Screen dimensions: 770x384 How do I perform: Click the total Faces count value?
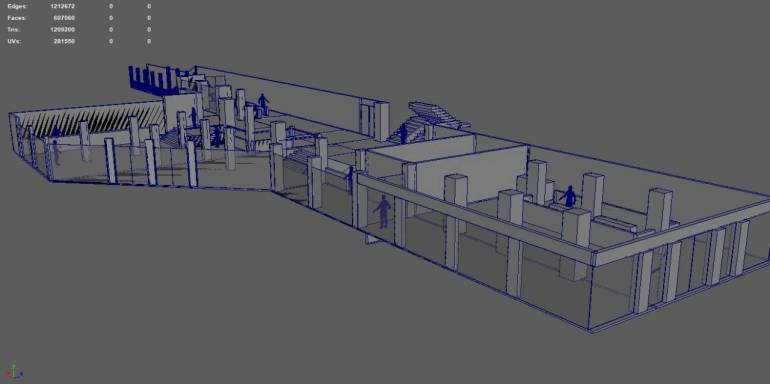[x=64, y=18]
